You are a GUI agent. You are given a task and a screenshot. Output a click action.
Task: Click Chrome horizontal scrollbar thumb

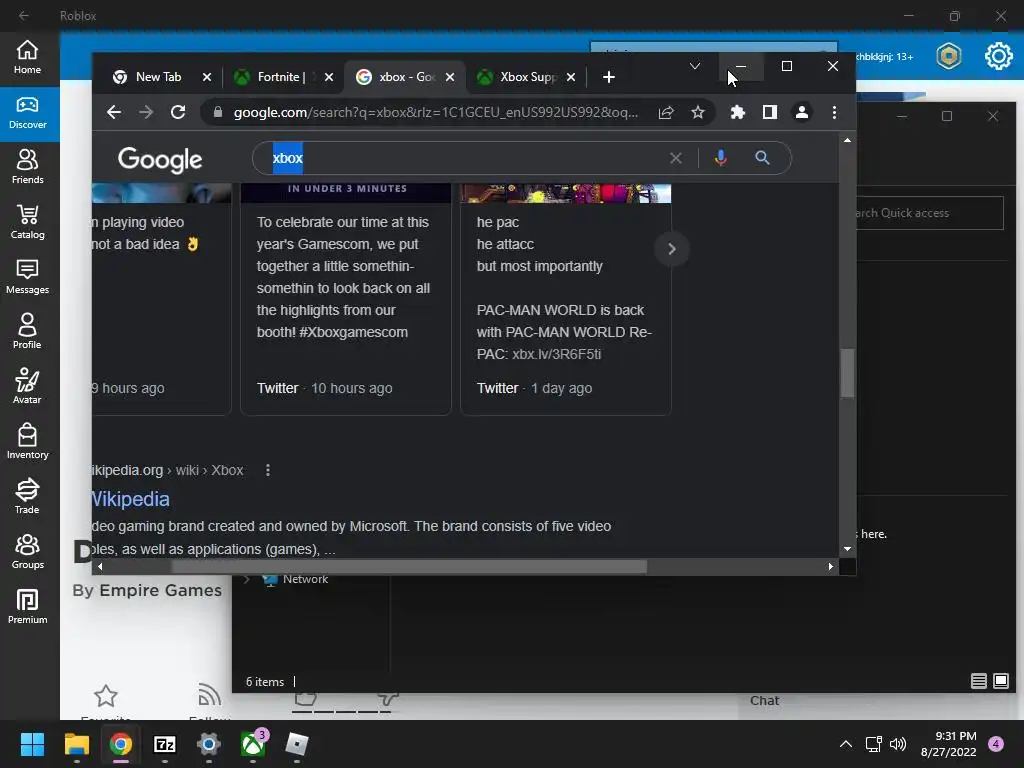click(x=409, y=566)
